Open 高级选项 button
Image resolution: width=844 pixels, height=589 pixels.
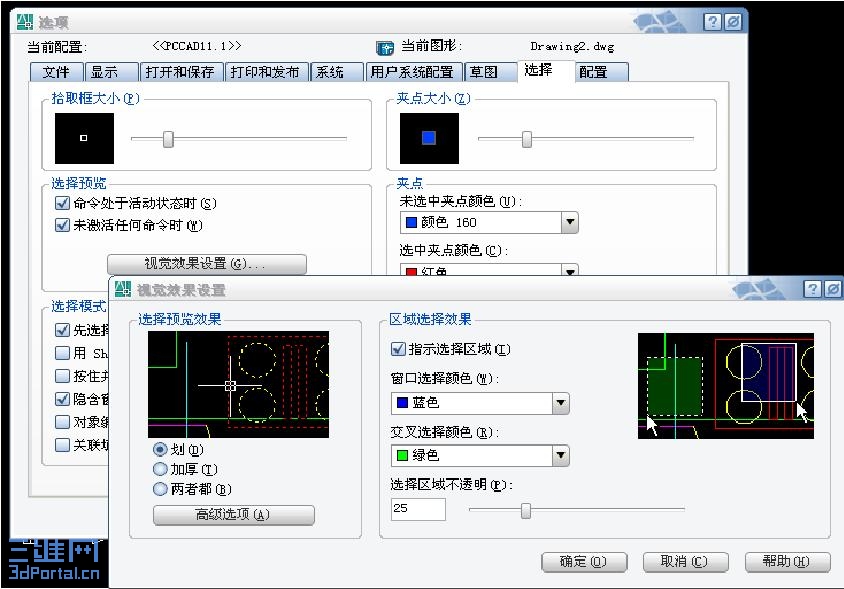(234, 515)
